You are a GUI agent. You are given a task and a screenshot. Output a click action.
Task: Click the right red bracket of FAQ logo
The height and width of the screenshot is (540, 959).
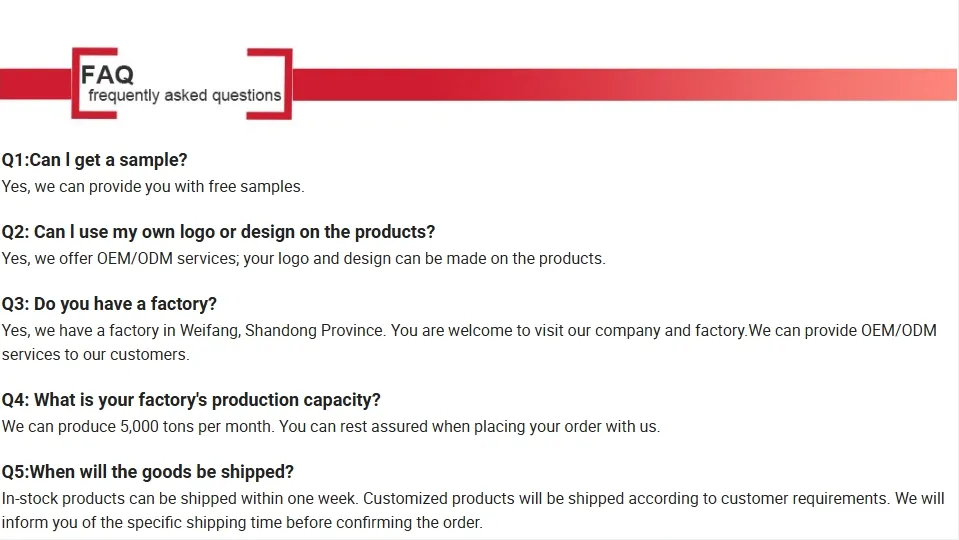click(287, 84)
